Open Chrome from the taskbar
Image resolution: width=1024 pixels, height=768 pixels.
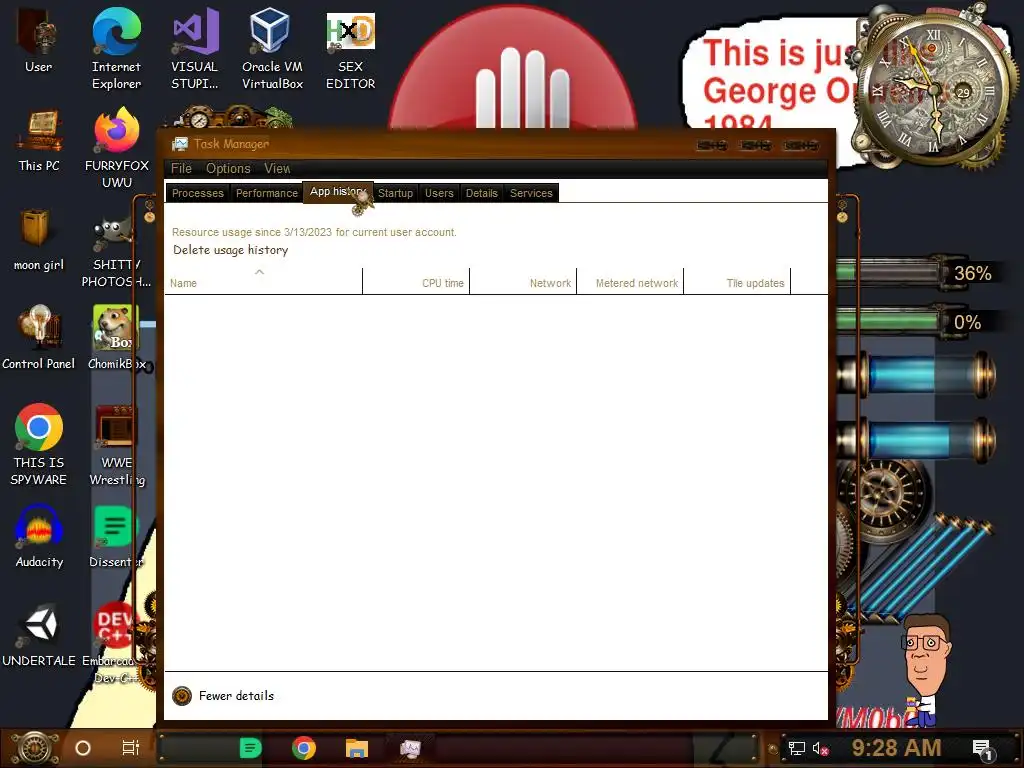point(304,748)
